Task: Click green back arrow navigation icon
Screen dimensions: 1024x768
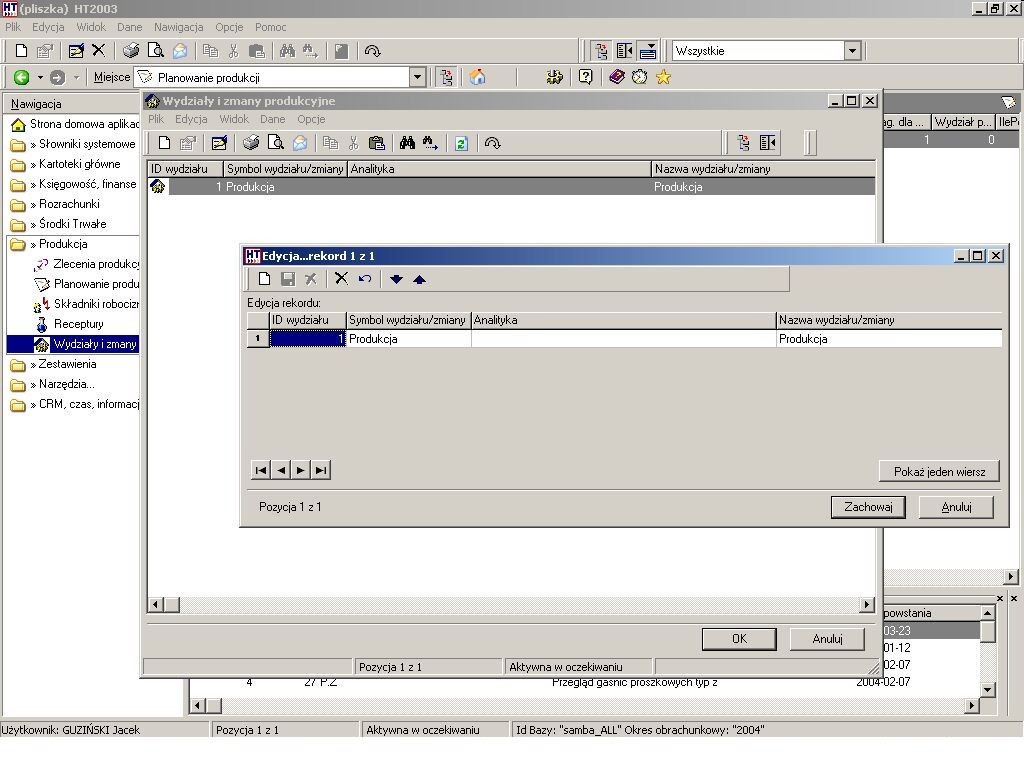Action: [22, 77]
